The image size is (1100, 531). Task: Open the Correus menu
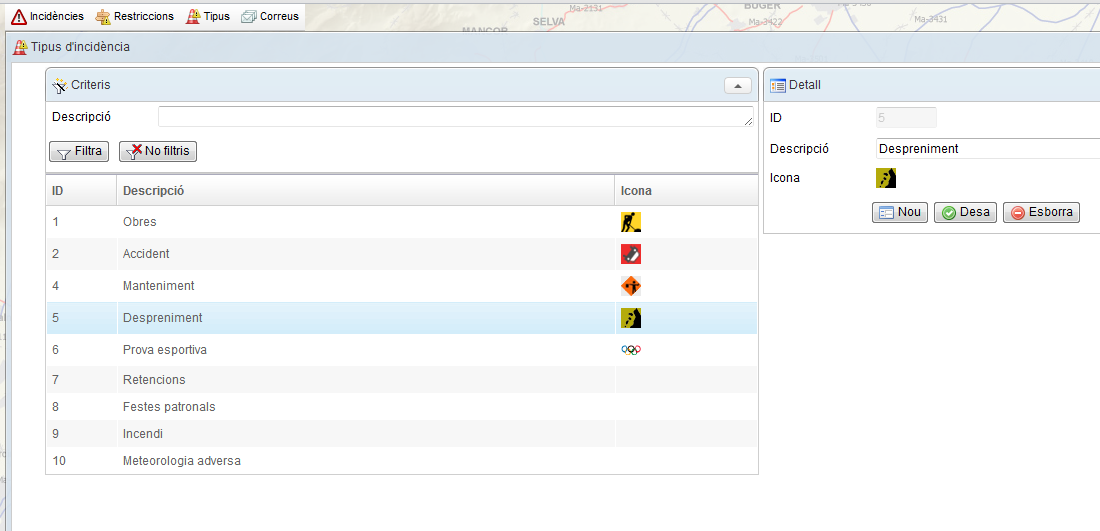pos(270,16)
